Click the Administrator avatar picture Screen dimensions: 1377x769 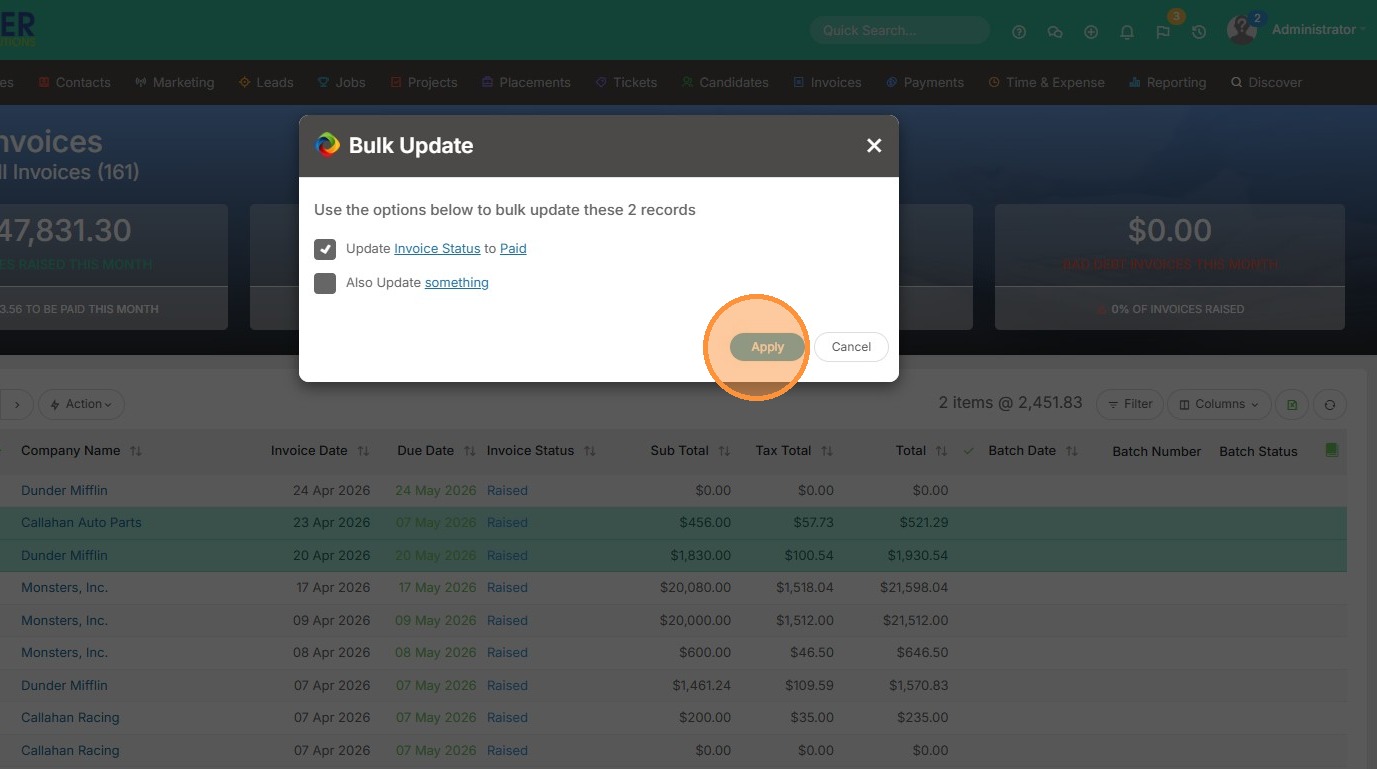pyautogui.click(x=1241, y=30)
